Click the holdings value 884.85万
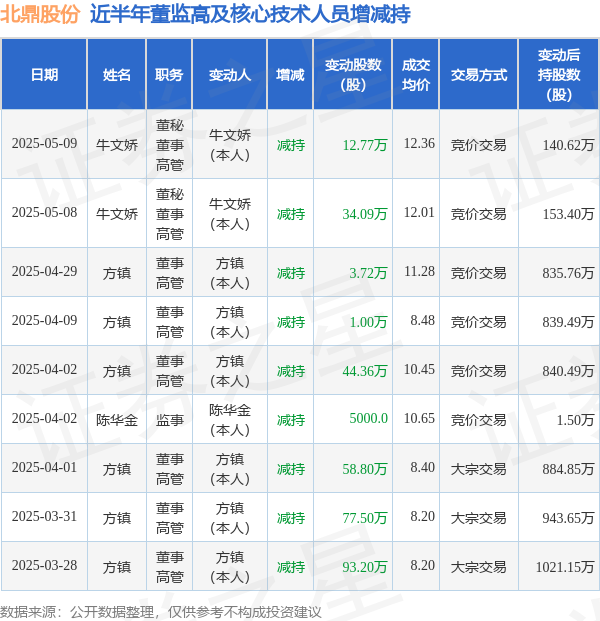Viewport: 600px width, 621px height. point(568,469)
